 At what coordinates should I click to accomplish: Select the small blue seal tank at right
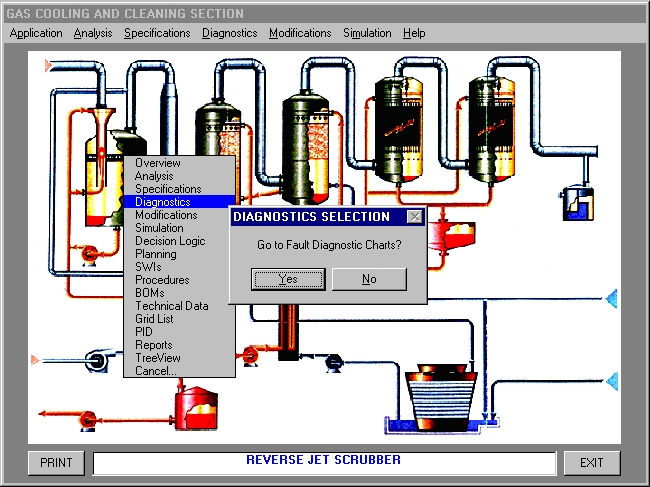point(578,203)
